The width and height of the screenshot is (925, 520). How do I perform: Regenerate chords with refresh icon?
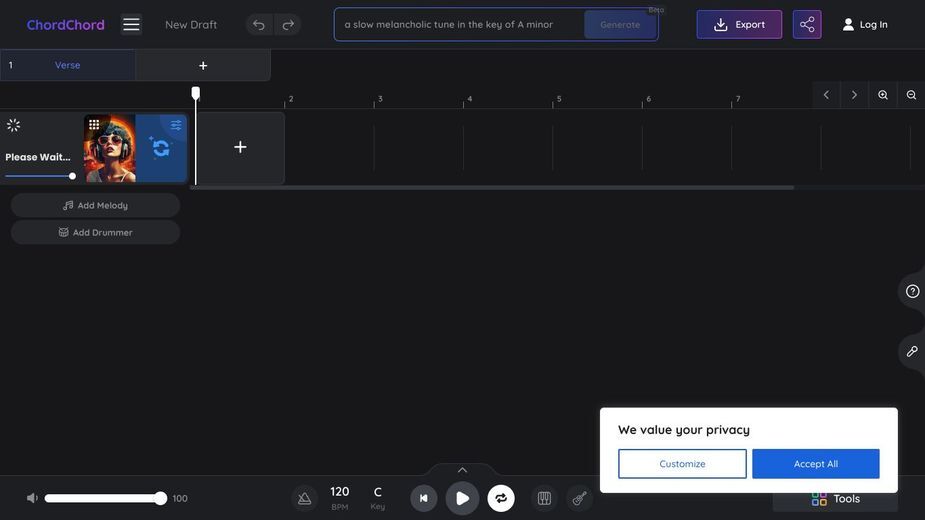pyautogui.click(x=160, y=148)
